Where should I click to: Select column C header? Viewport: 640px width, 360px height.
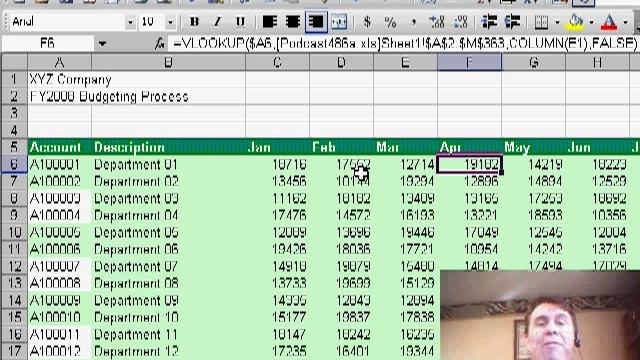tap(277, 62)
